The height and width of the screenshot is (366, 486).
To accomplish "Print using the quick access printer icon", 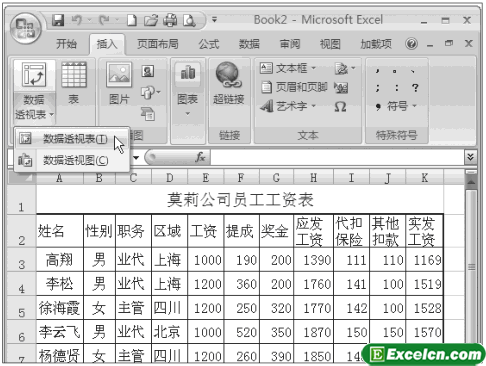I will (x=170, y=21).
